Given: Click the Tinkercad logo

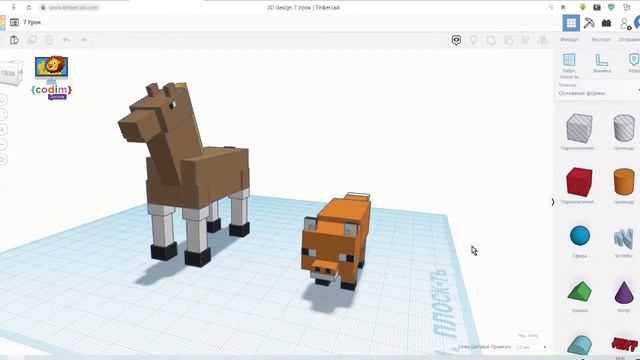Looking at the screenshot, I should coord(2,23).
